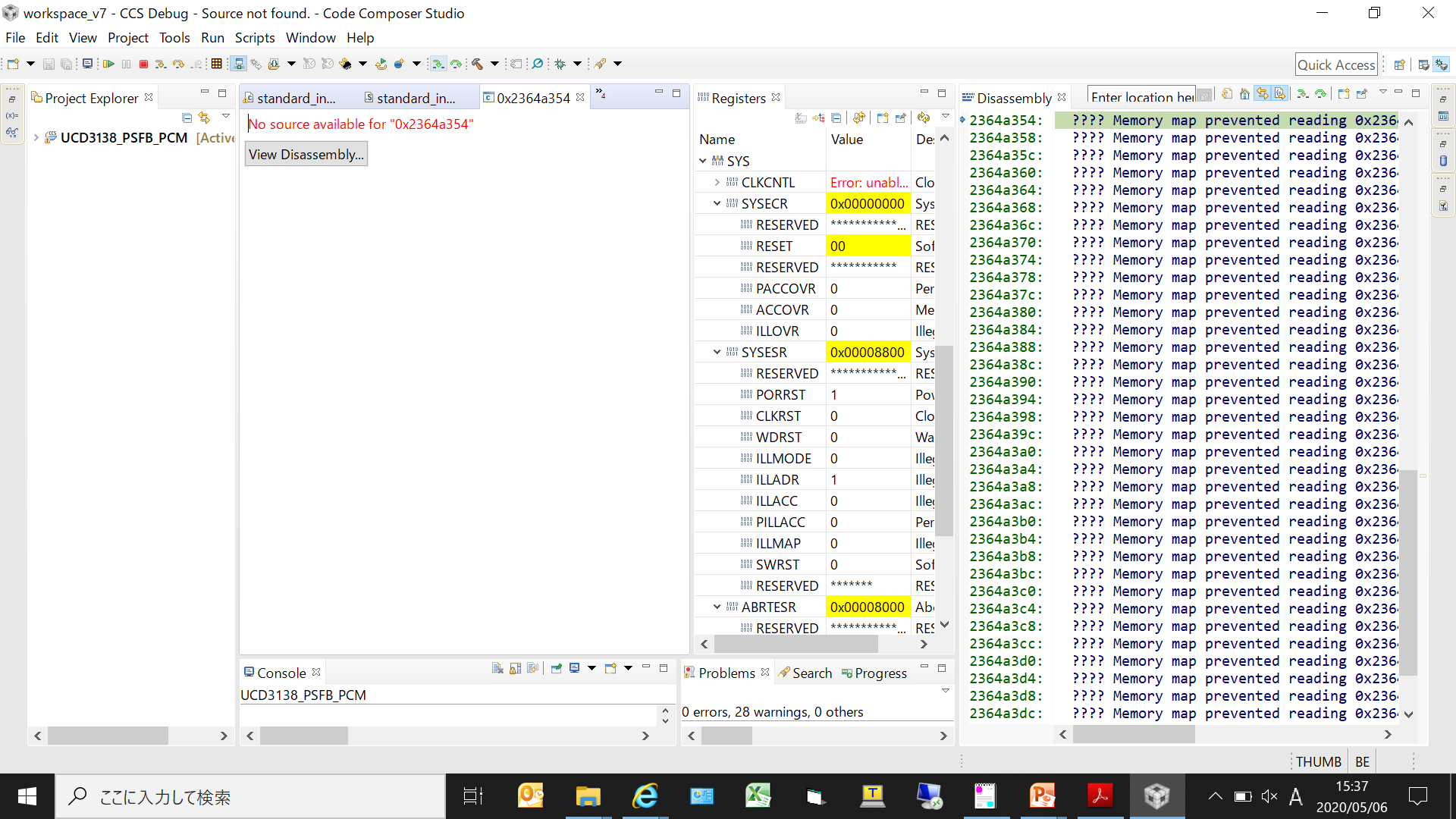Click the Enter location here input field
Viewport: 1456px width, 819px height.
pyautogui.click(x=1141, y=96)
